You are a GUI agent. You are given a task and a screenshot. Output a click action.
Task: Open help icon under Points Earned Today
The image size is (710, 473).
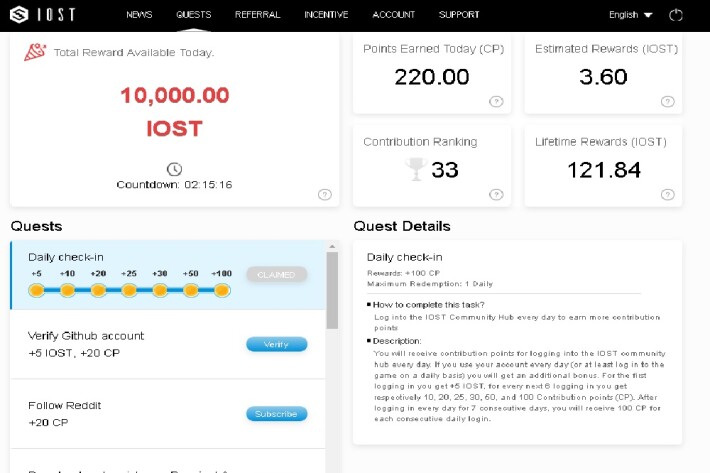click(x=496, y=101)
